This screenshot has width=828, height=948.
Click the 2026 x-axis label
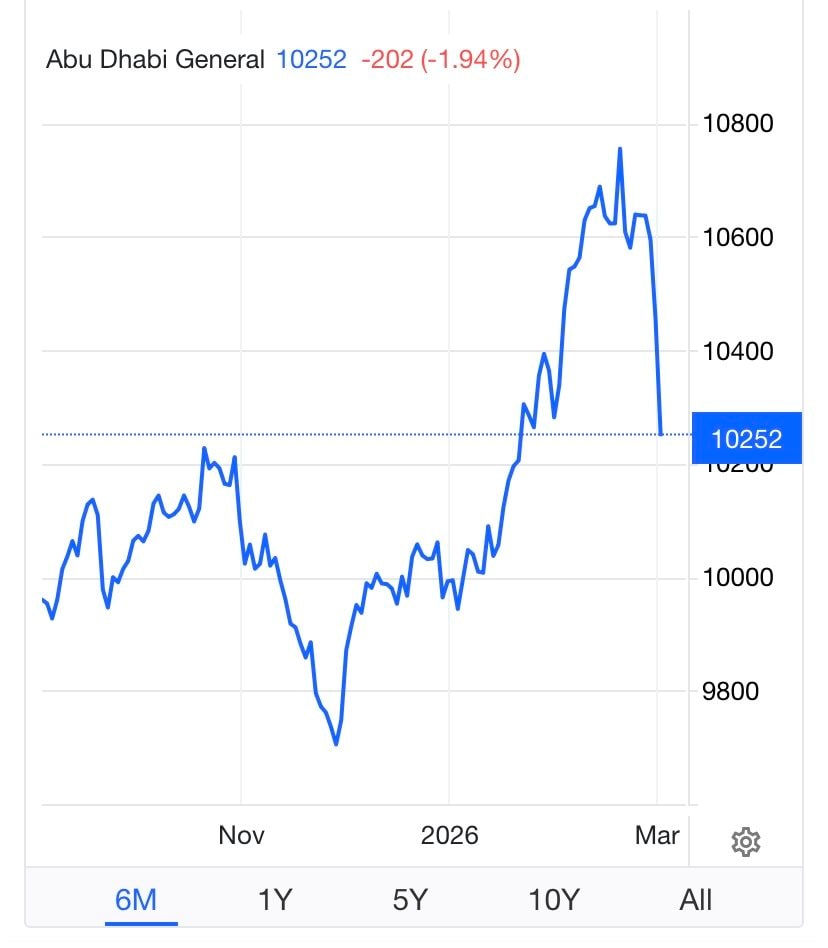(x=449, y=835)
